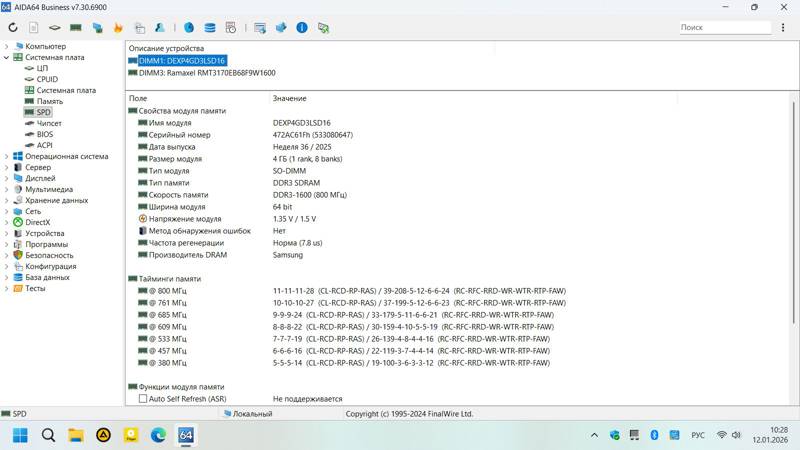This screenshot has width=800, height=450.
Task: Click the green memory module toolbar icon
Action: (x=76, y=28)
